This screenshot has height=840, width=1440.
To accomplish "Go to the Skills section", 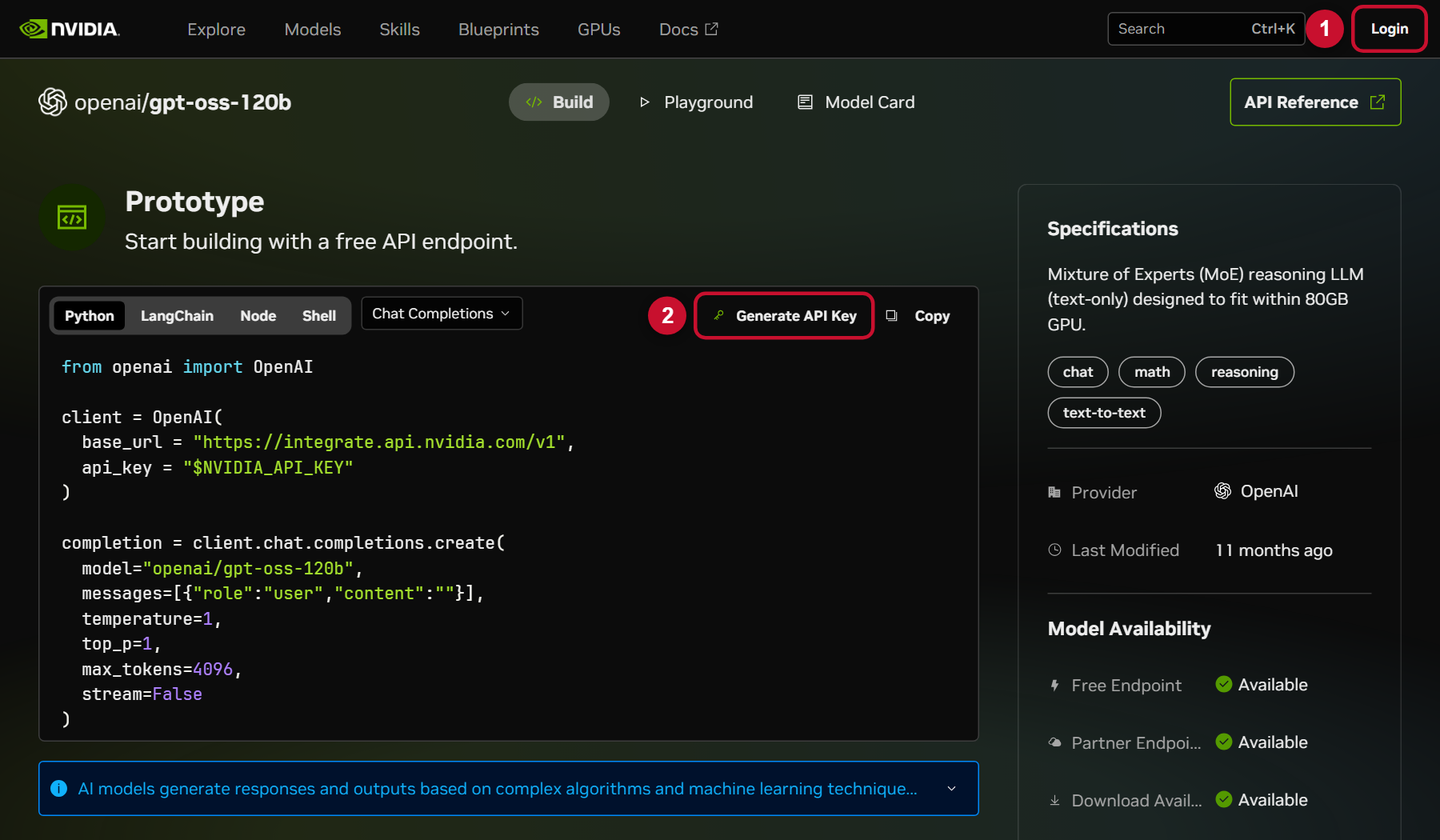I will click(399, 29).
